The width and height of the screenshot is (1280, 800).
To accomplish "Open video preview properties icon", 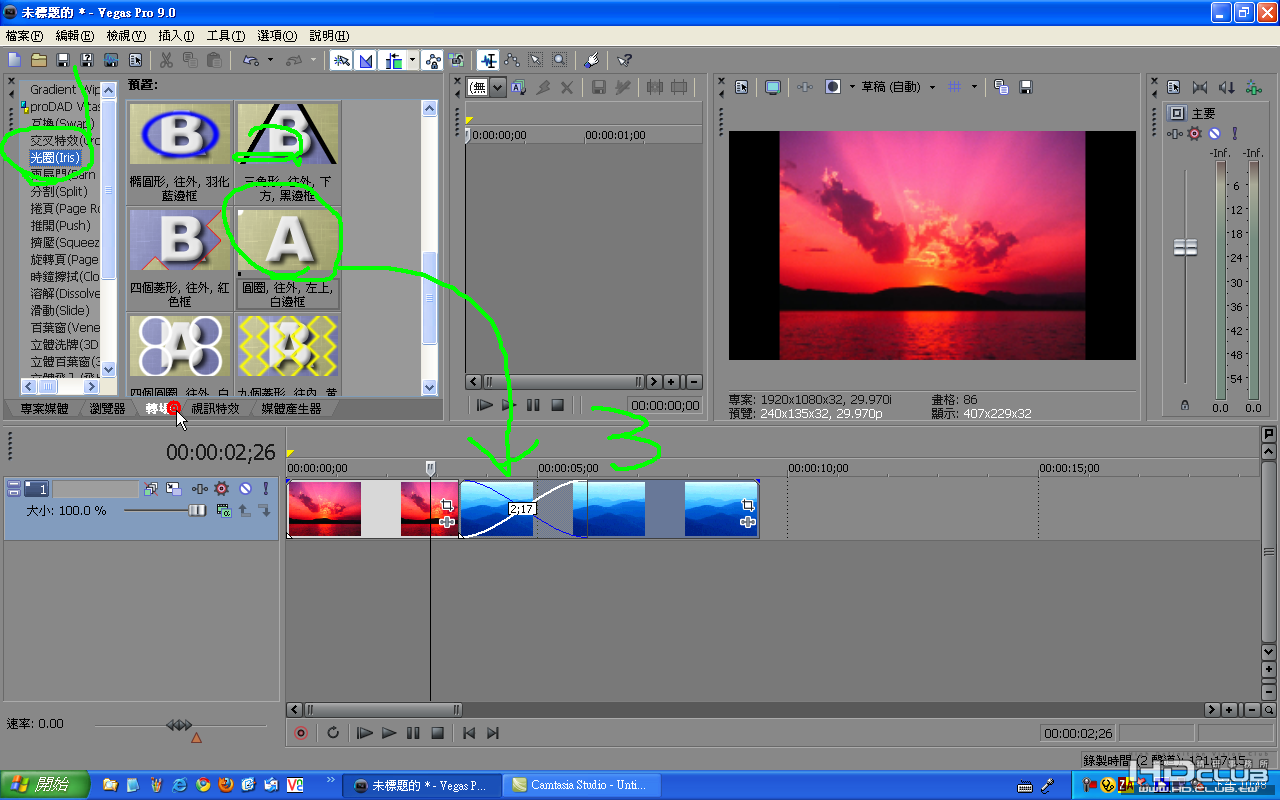I will coord(741,87).
